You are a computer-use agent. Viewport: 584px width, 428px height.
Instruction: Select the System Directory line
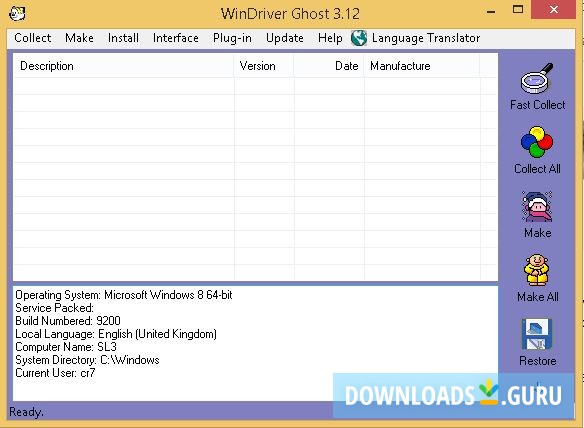pos(87,360)
